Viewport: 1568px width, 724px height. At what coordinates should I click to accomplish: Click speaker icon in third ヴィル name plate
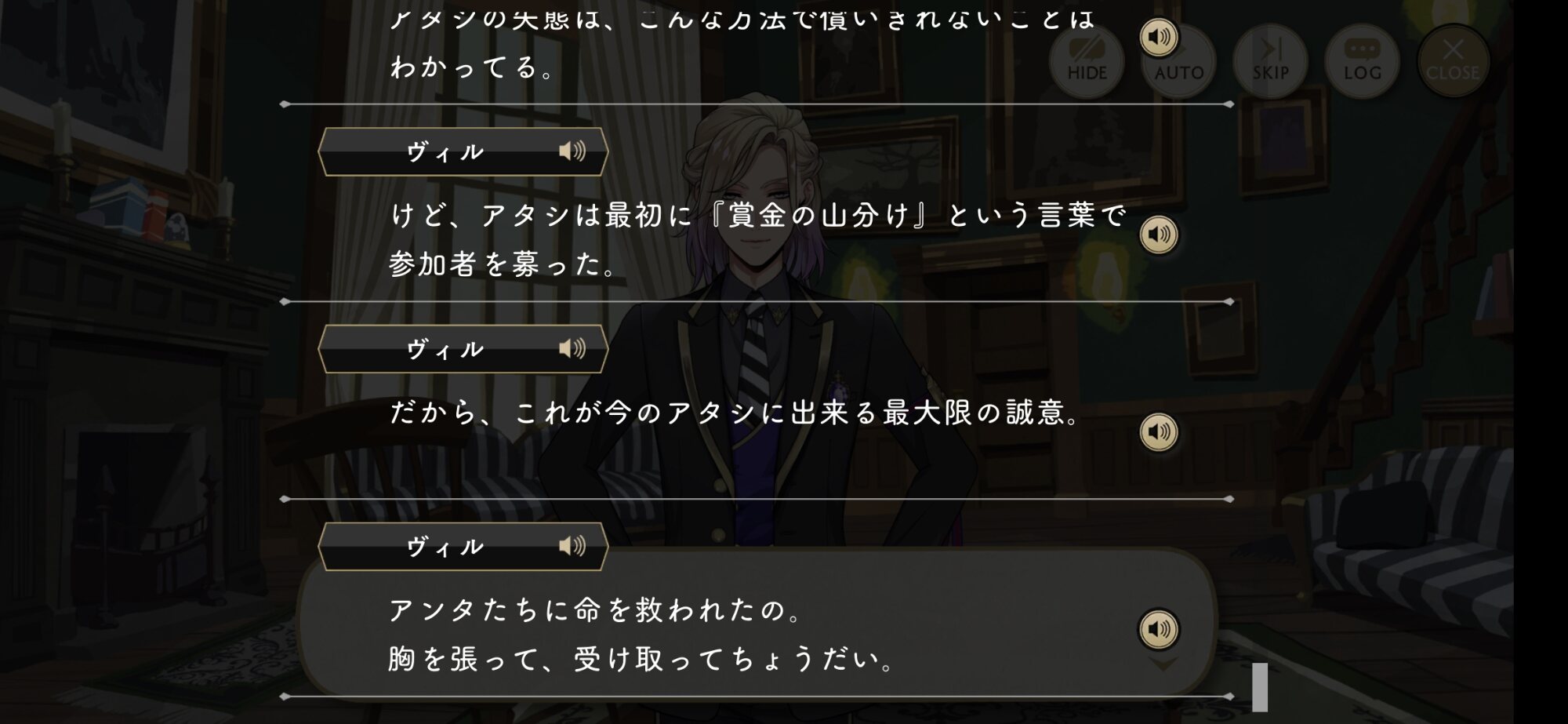point(572,546)
